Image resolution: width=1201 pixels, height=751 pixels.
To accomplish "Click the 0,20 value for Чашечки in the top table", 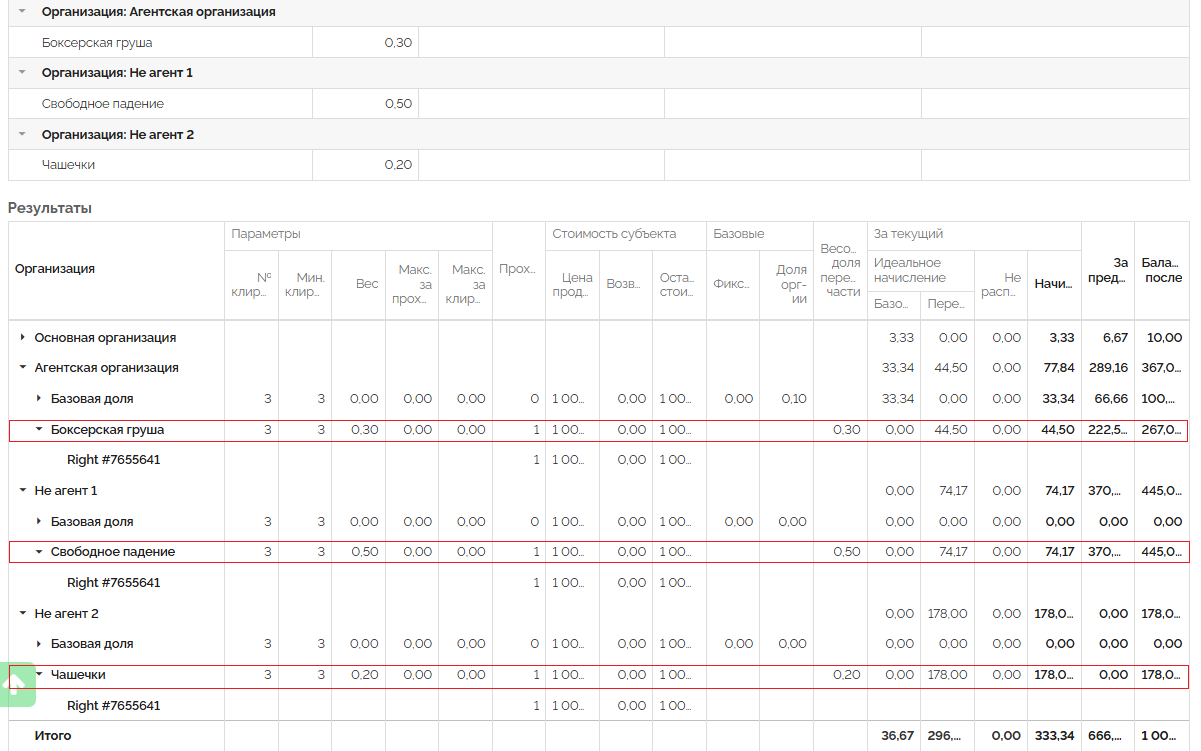I will coord(397,165).
